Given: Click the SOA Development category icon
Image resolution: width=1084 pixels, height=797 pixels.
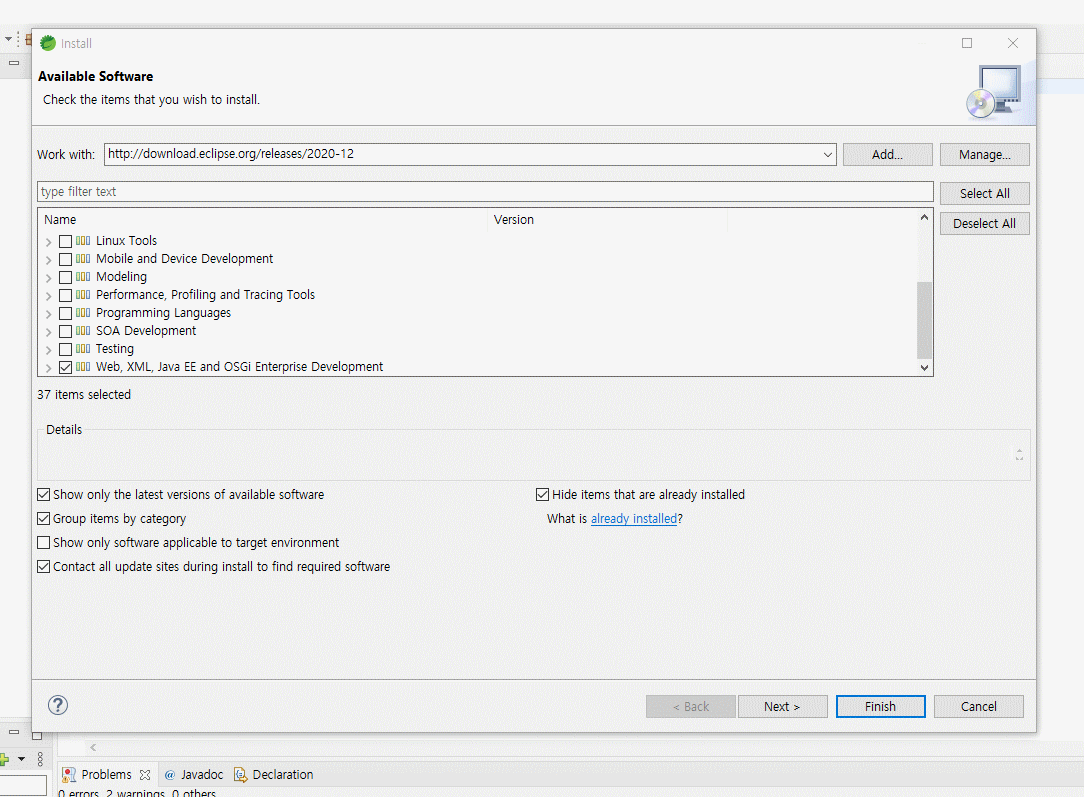Looking at the screenshot, I should coord(83,330).
